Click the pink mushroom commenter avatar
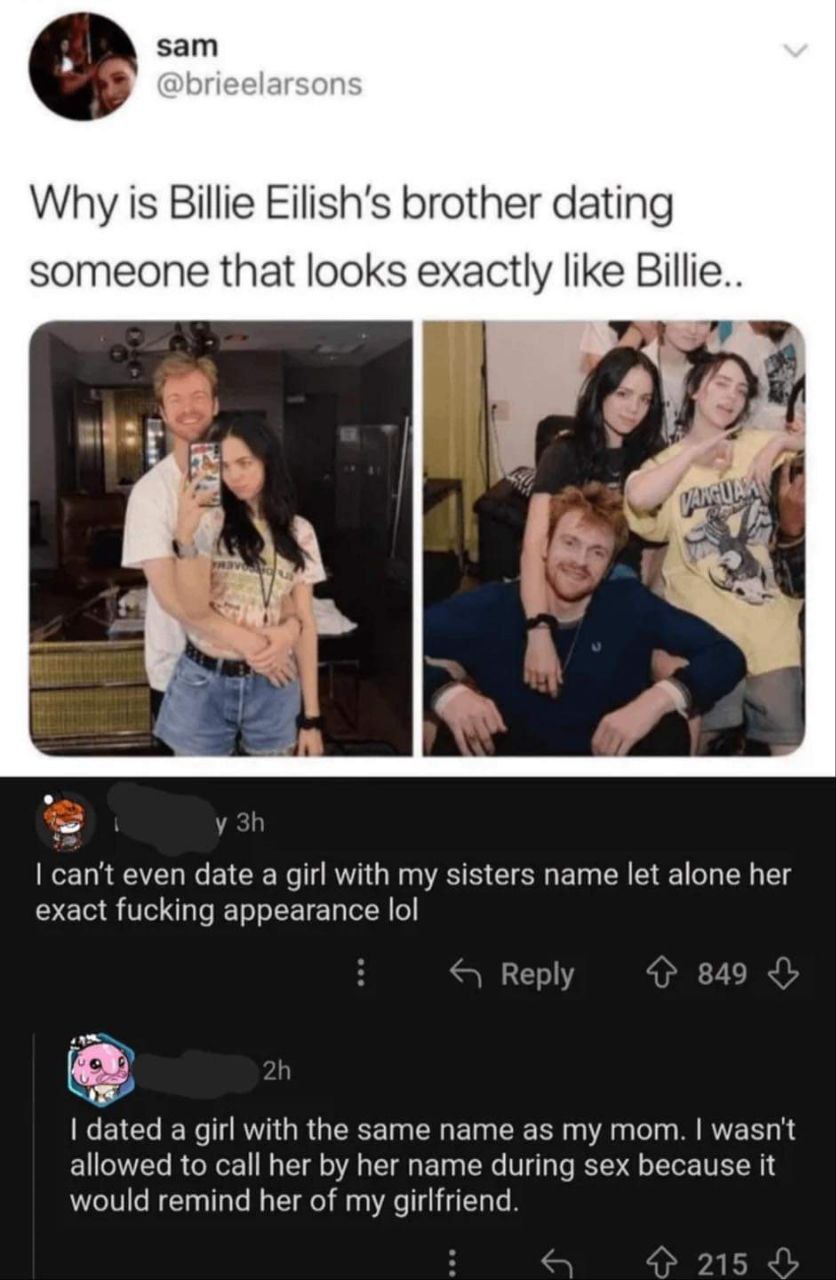 pyautogui.click(x=100, y=1069)
